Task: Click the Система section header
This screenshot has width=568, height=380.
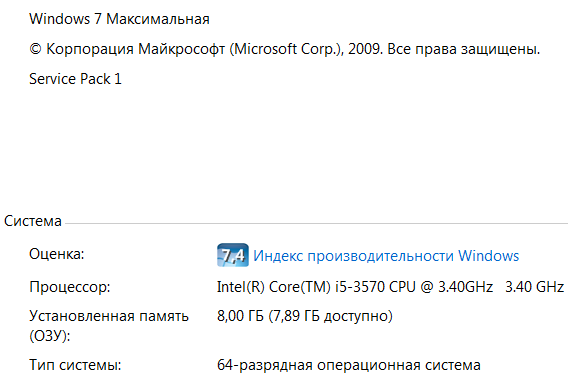Action: (33, 221)
